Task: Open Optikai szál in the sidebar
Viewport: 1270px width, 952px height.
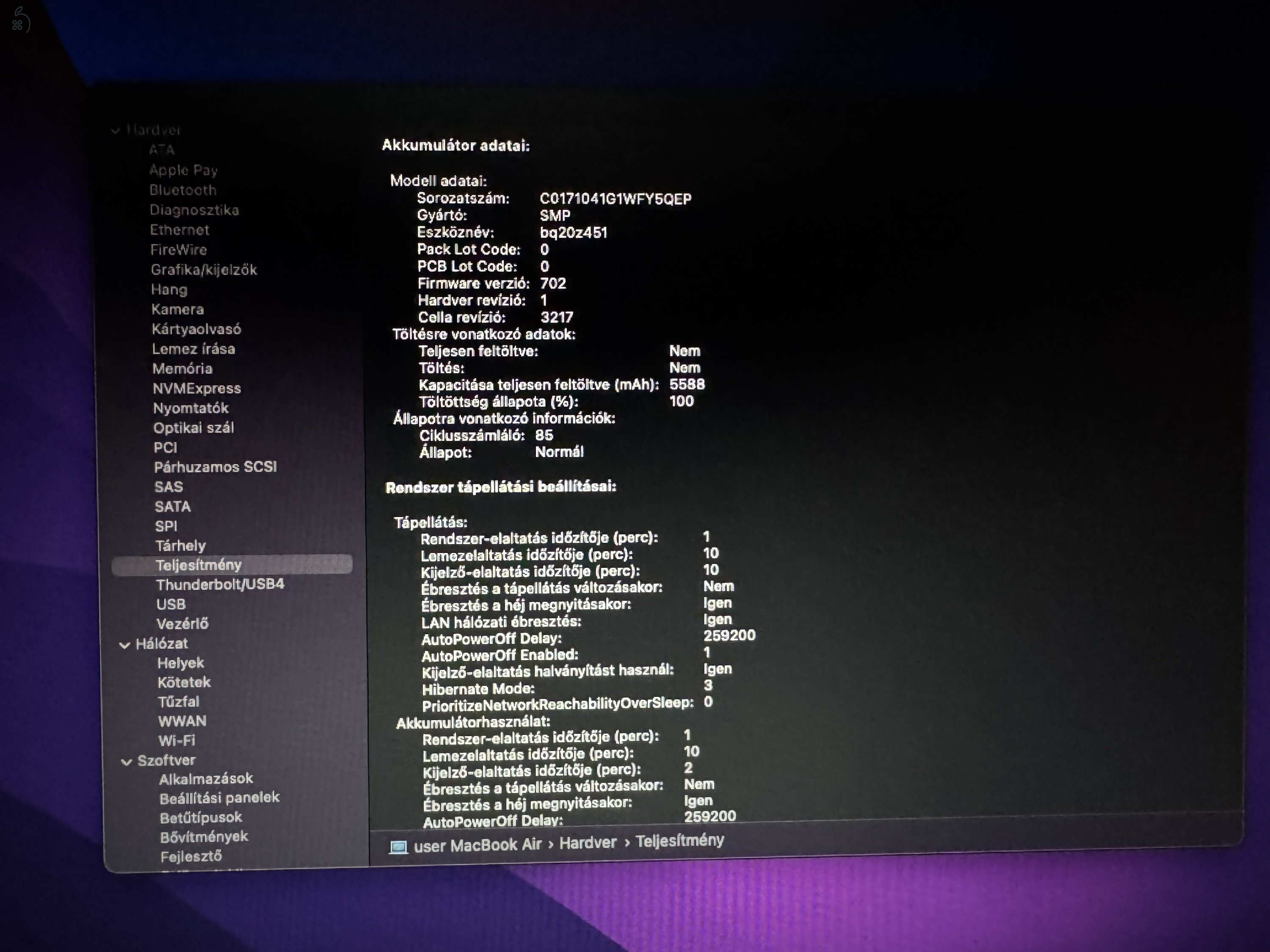Action: click(193, 428)
